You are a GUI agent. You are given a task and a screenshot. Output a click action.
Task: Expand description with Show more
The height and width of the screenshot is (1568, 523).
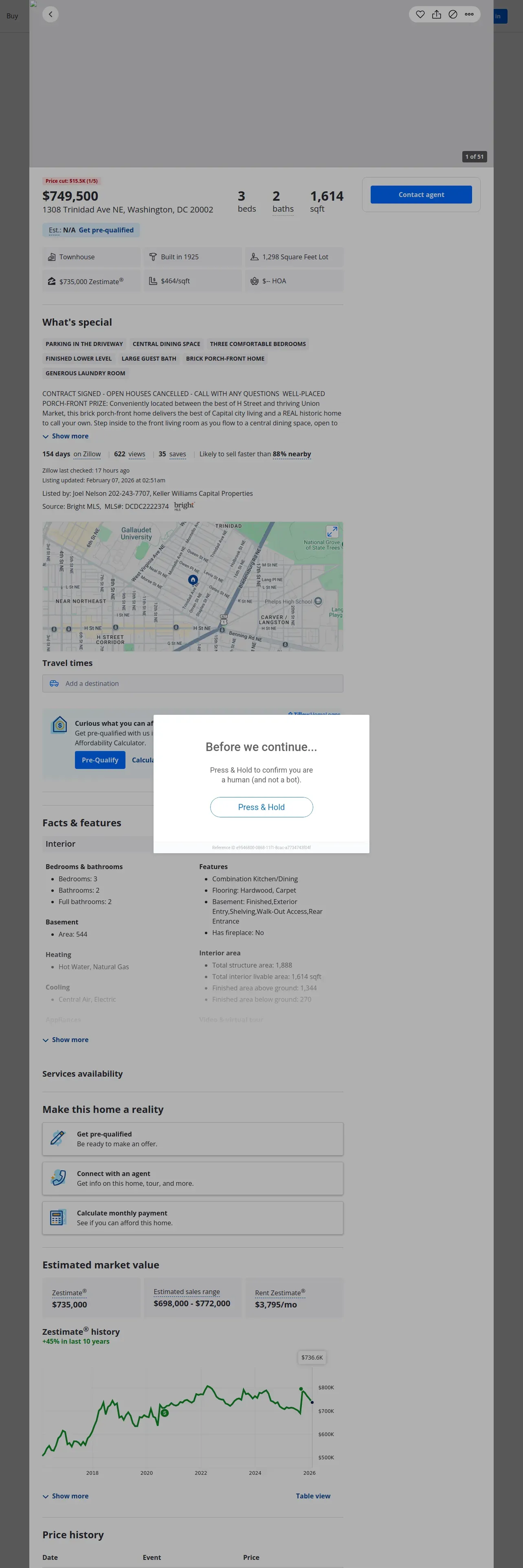point(65,436)
